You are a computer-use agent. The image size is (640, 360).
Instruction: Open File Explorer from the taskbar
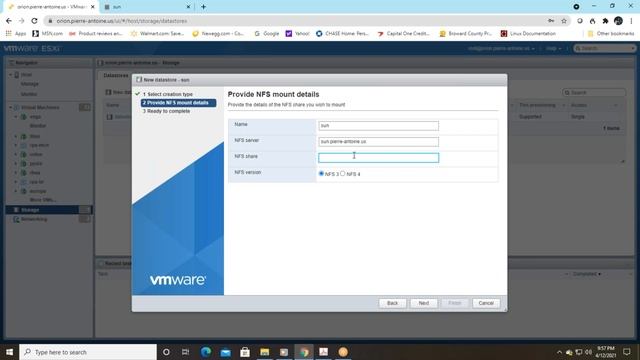click(x=264, y=352)
